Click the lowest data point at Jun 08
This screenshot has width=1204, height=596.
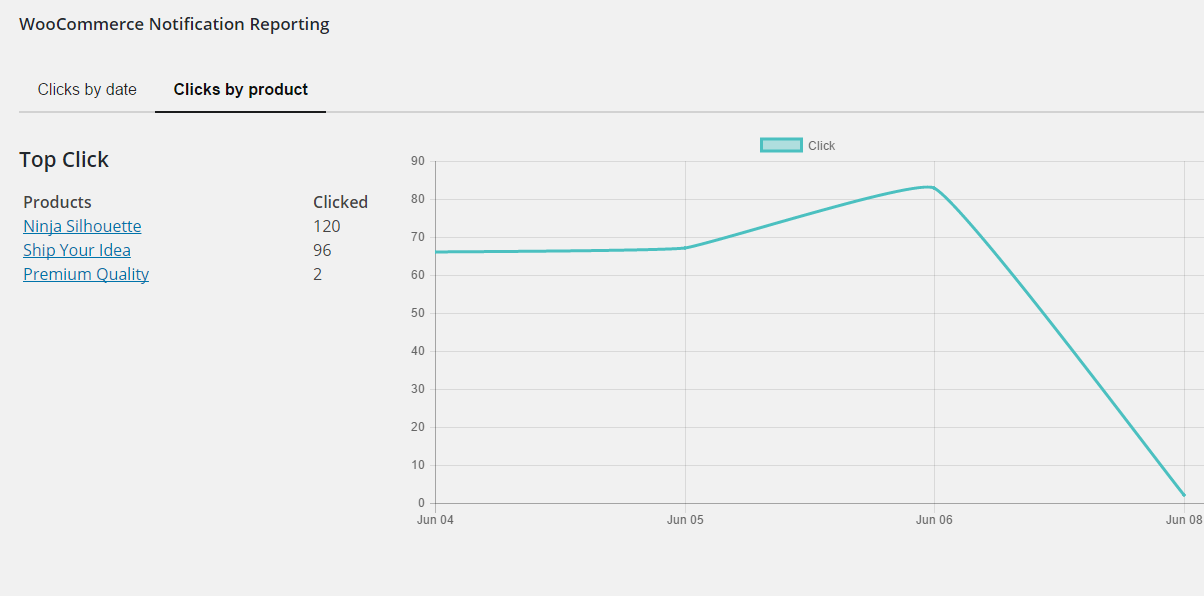pyautogui.click(x=1183, y=495)
